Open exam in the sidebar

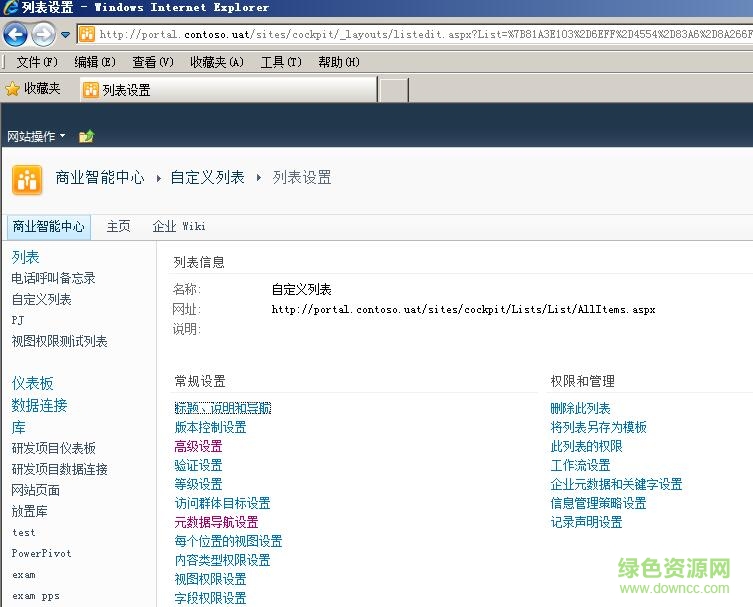tap(24, 575)
